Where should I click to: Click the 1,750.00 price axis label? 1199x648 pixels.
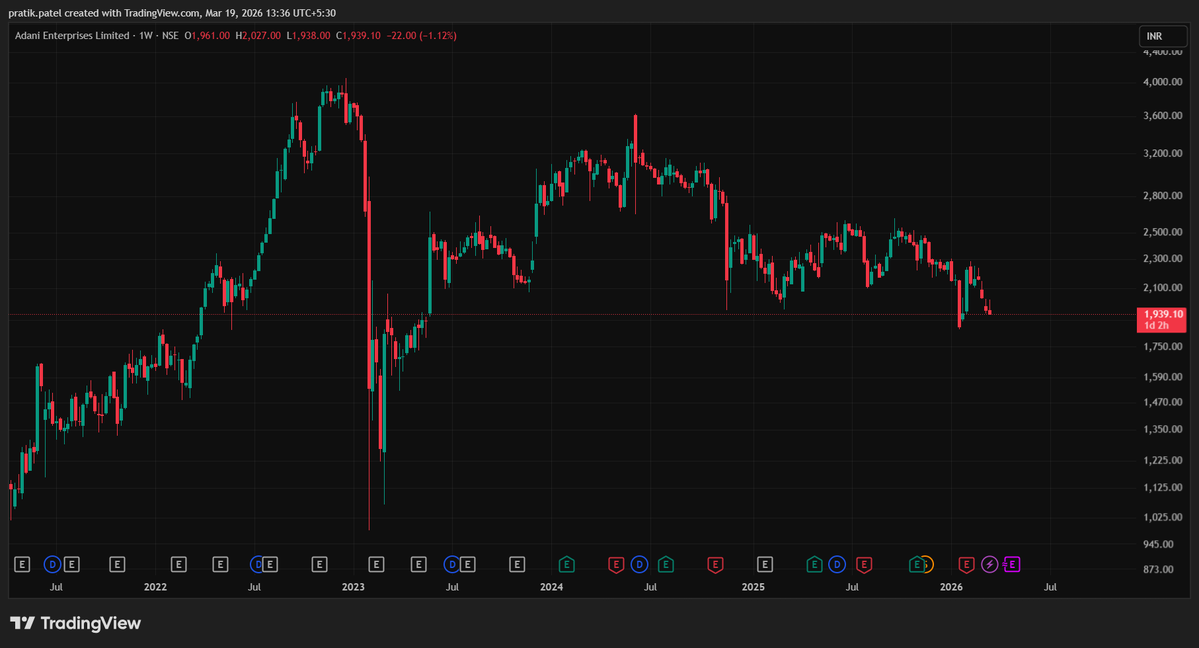coord(1162,347)
